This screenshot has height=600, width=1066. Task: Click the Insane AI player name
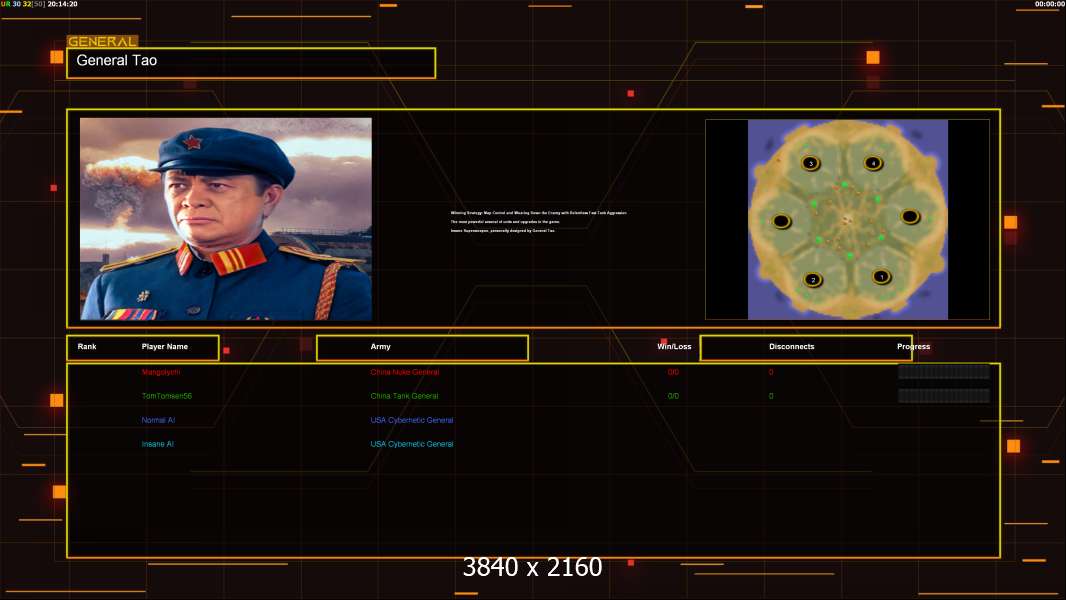click(x=157, y=444)
